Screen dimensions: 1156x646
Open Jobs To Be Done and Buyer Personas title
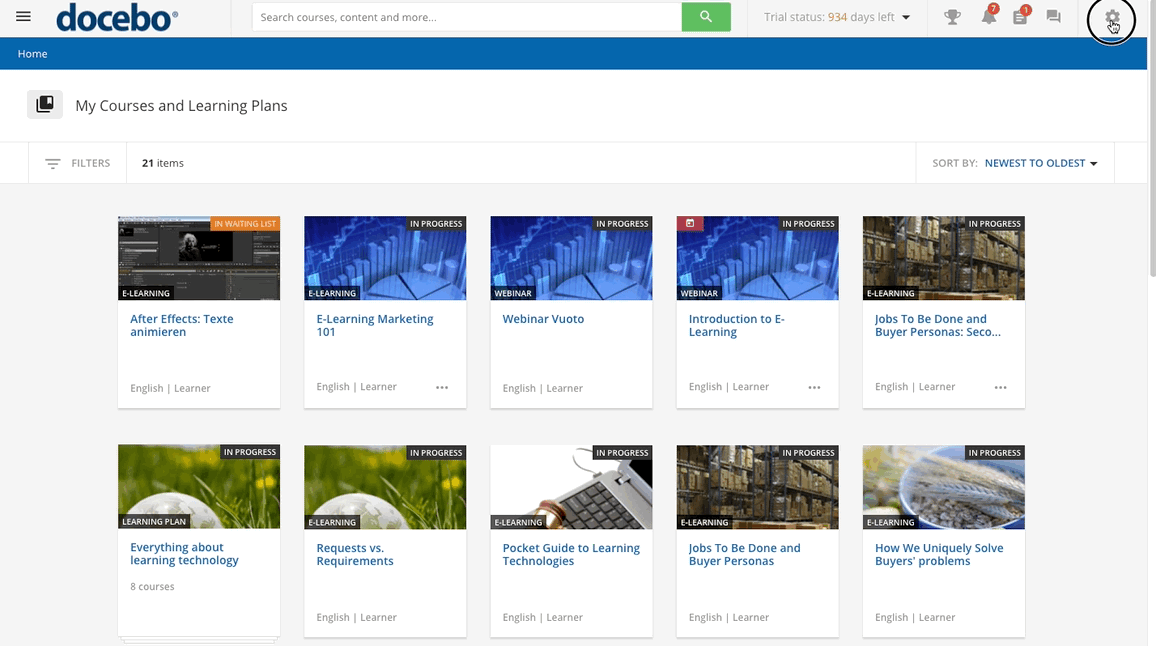coord(745,555)
